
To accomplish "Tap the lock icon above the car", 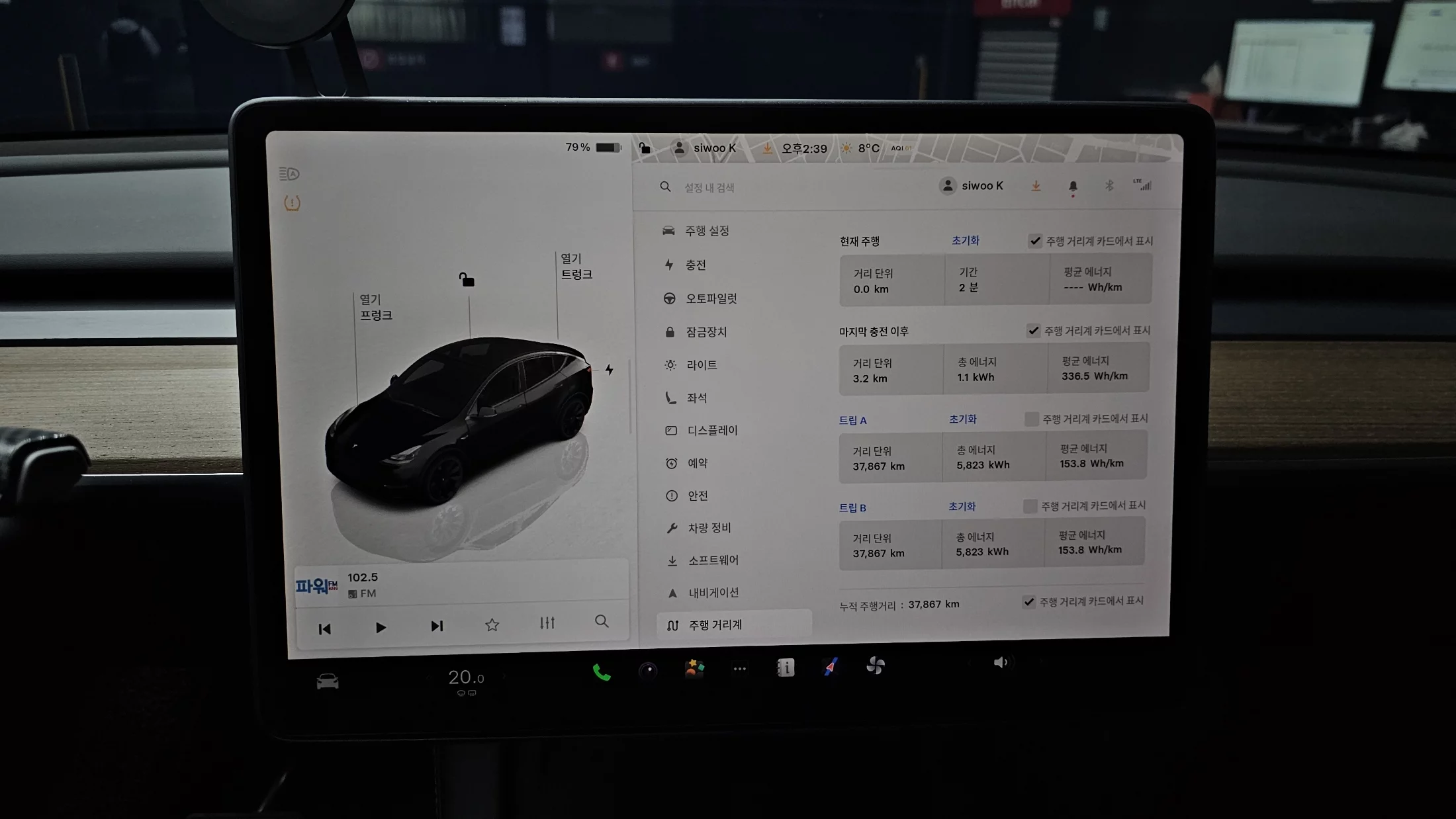I will pos(467,280).
